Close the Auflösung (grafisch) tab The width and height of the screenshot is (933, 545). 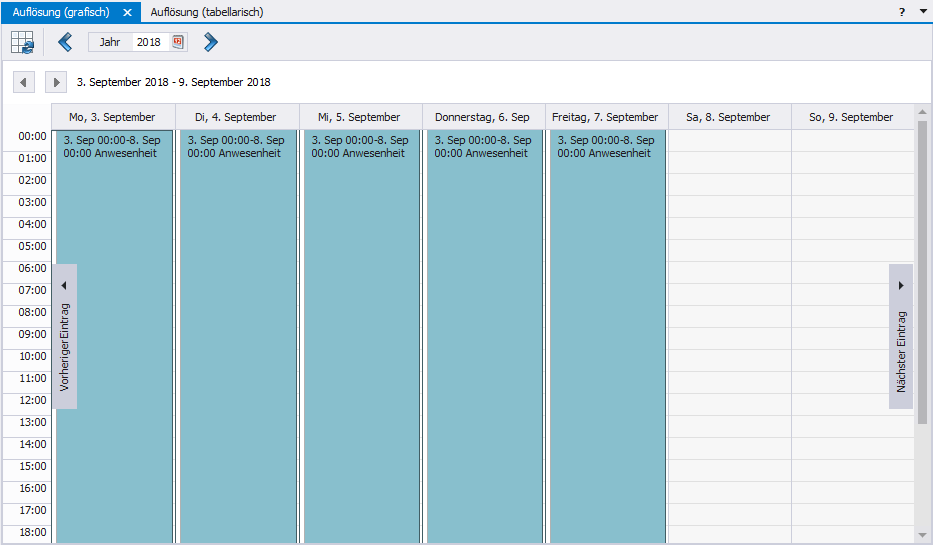[127, 12]
